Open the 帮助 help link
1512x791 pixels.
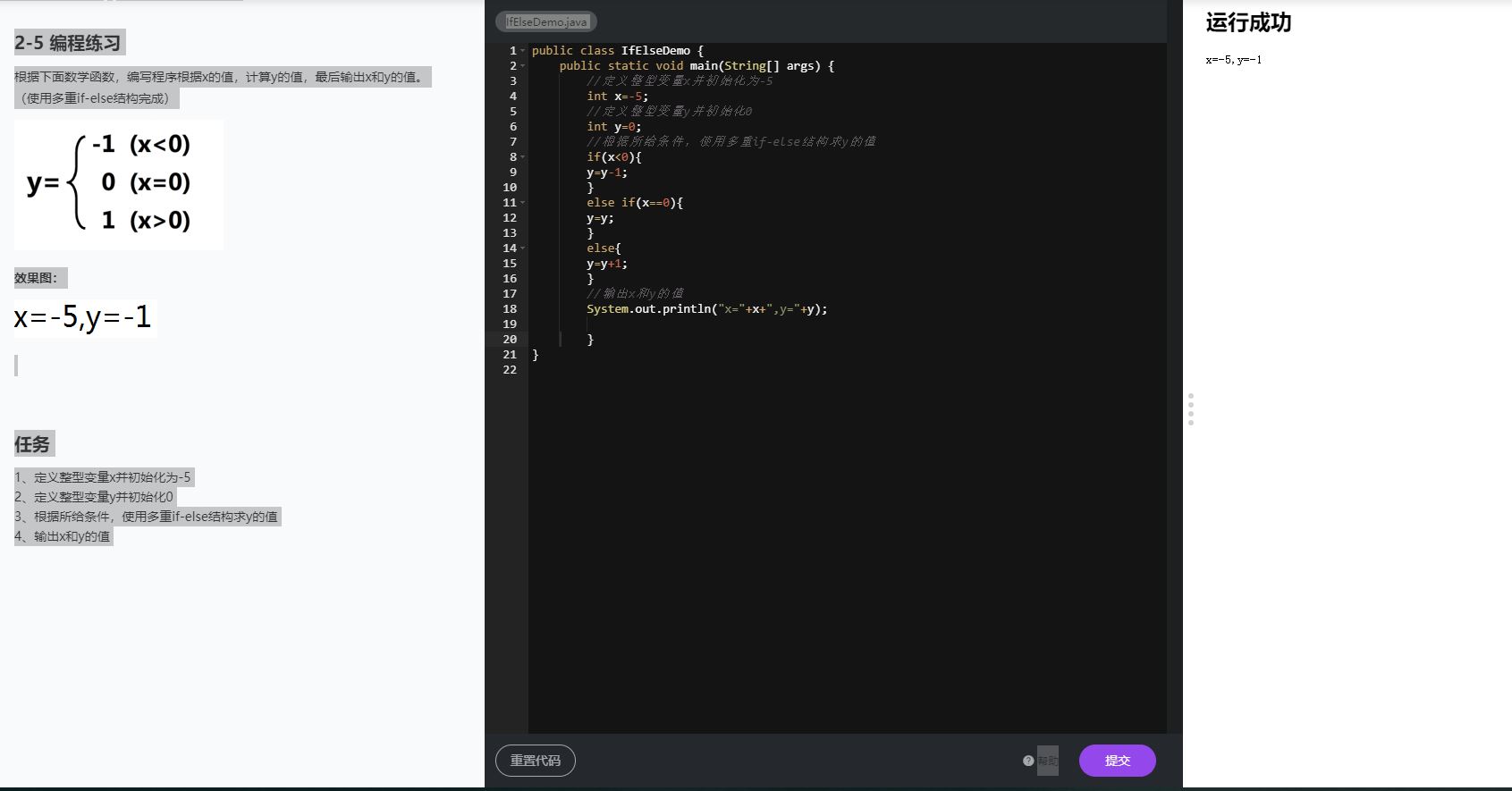1047,761
